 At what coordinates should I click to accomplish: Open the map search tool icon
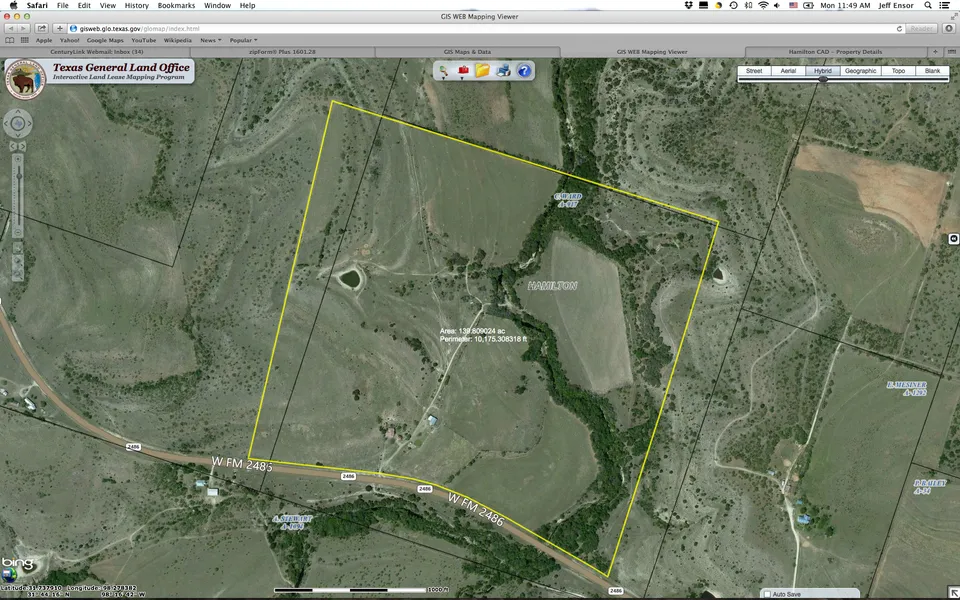pyautogui.click(x=443, y=71)
